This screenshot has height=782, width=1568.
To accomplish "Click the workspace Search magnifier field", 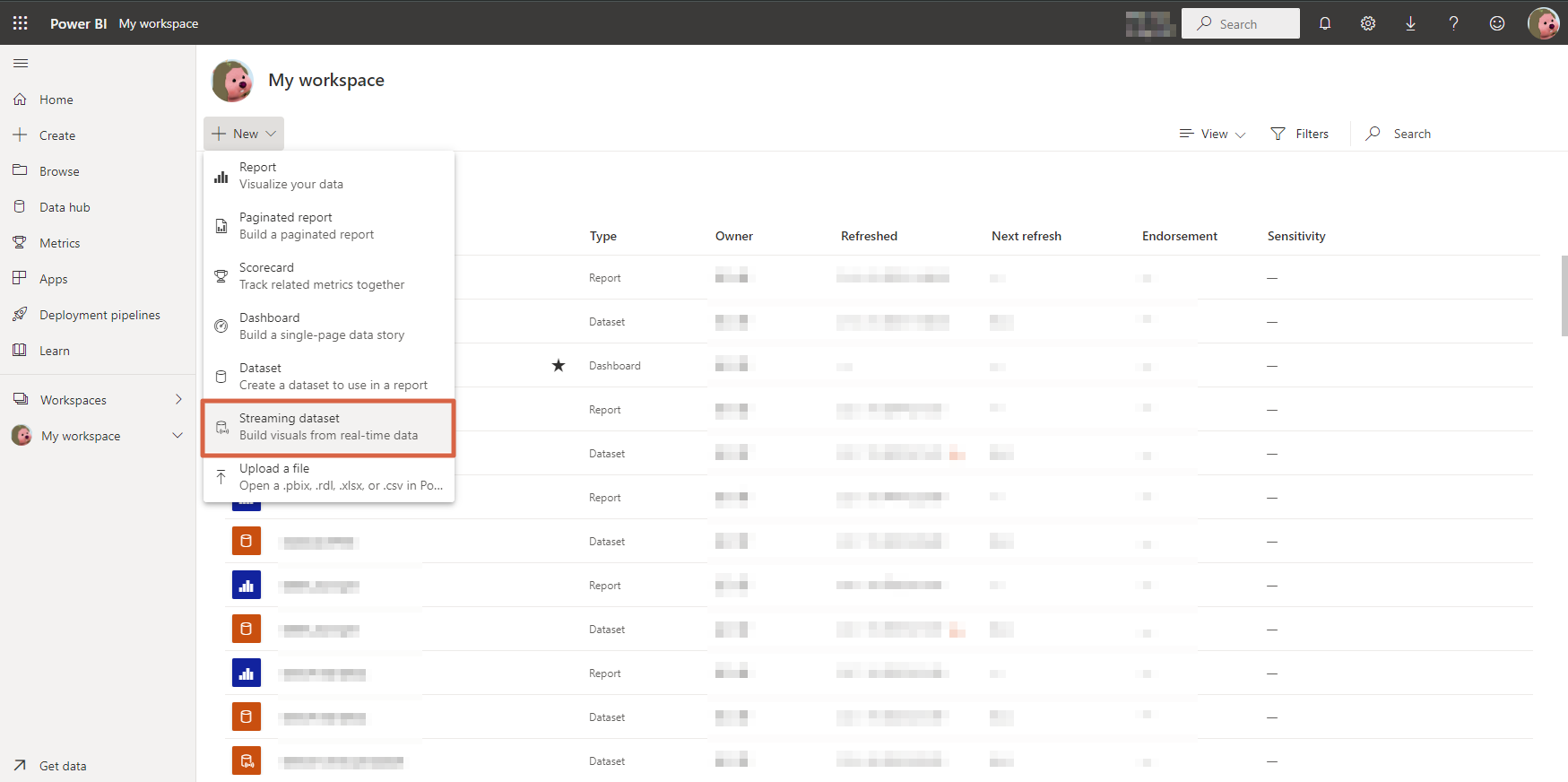I will click(x=1399, y=134).
